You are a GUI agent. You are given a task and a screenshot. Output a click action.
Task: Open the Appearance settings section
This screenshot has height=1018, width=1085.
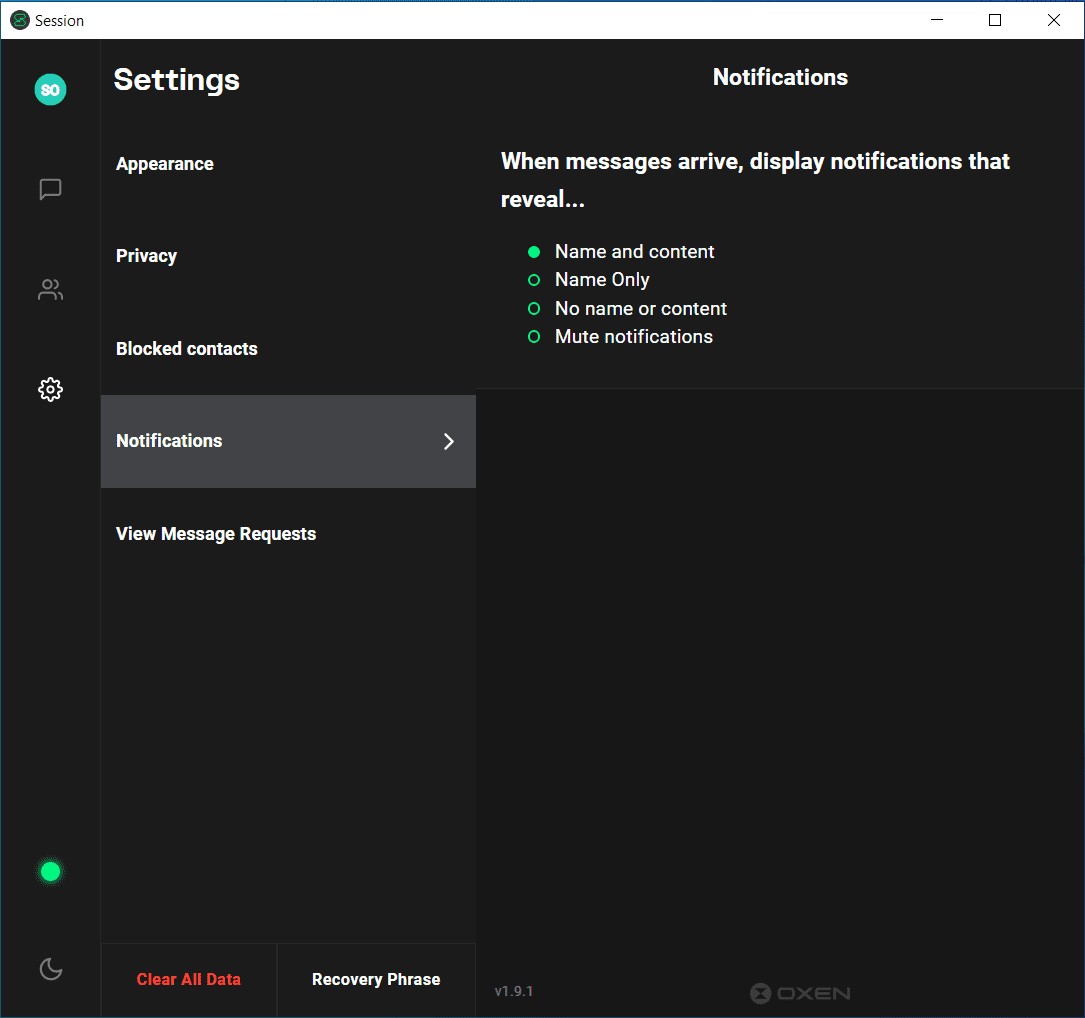165,164
